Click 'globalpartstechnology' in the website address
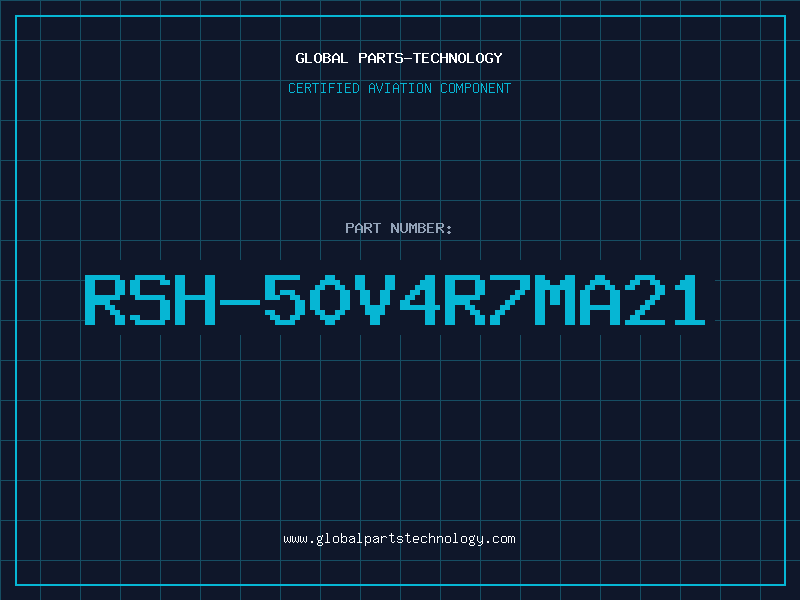 point(399,539)
